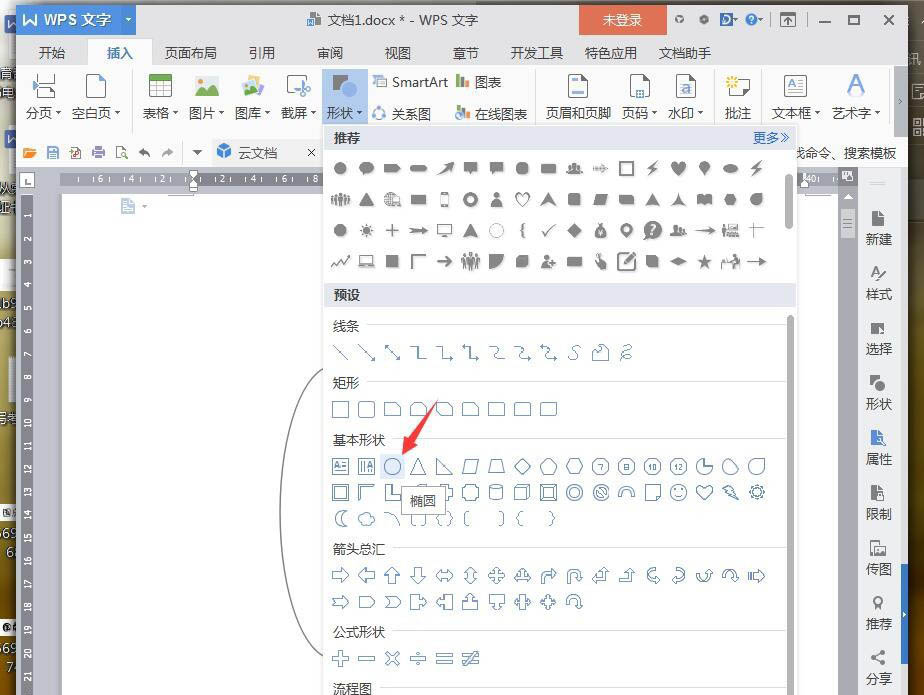Close the 云文档 tab
The image size is (924, 695).
click(311, 153)
